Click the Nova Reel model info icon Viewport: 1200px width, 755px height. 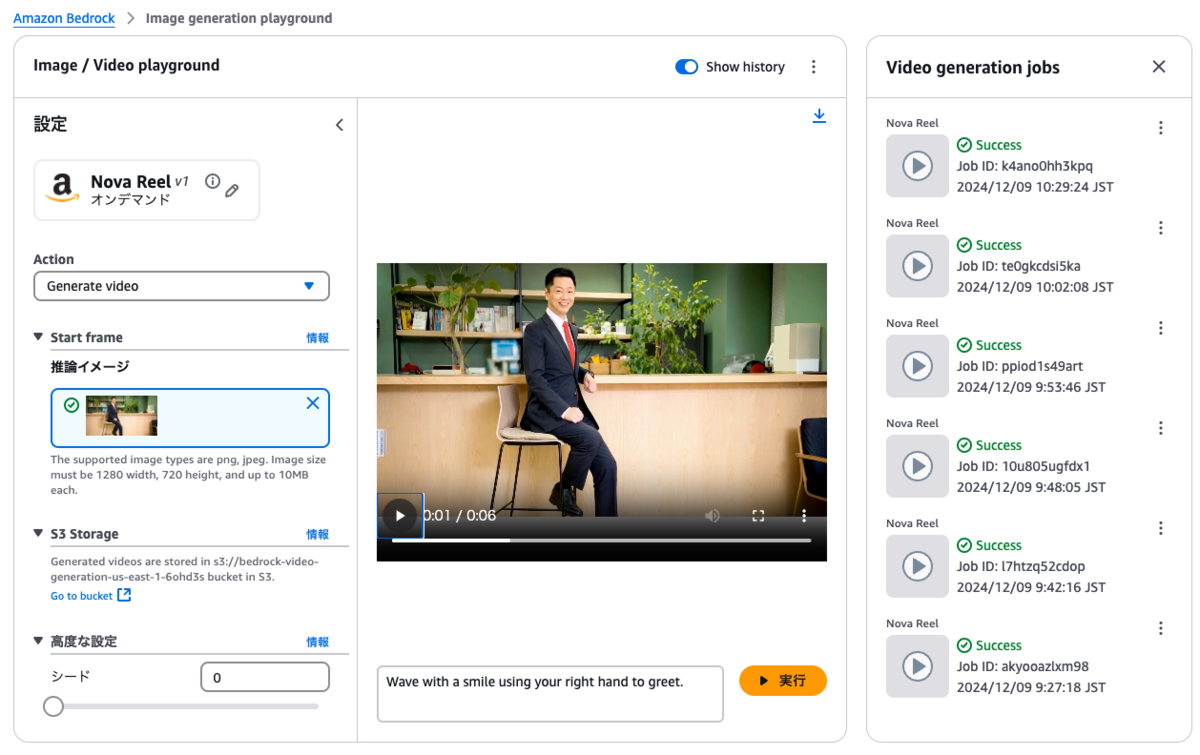click(212, 181)
